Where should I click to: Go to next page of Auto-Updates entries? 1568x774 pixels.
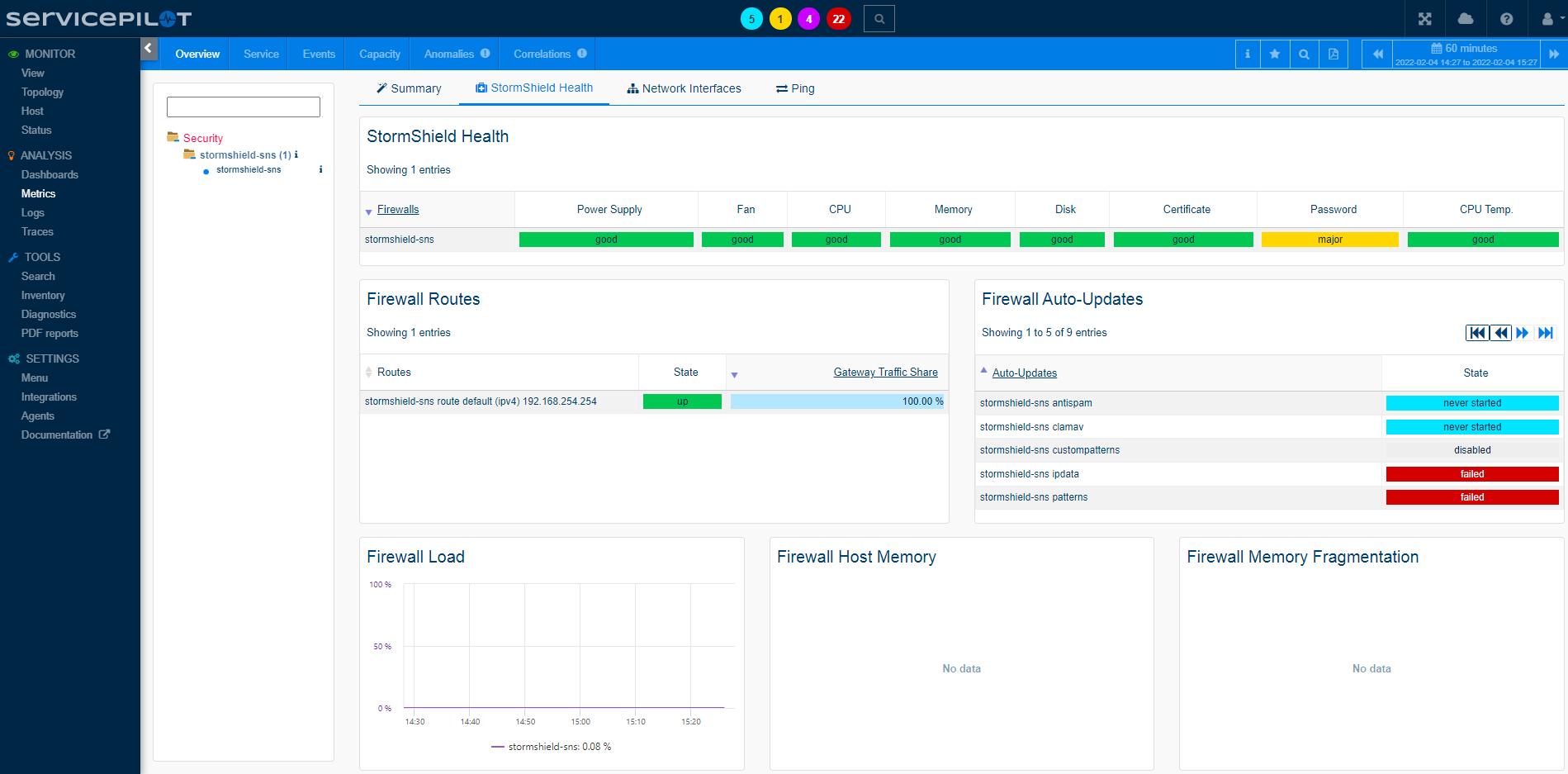point(1523,333)
